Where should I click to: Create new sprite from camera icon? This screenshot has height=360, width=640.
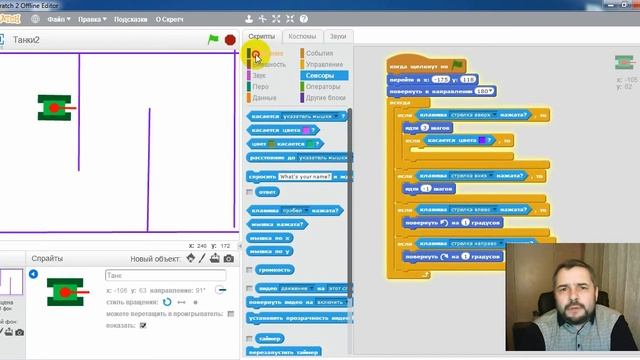pyautogui.click(x=229, y=259)
